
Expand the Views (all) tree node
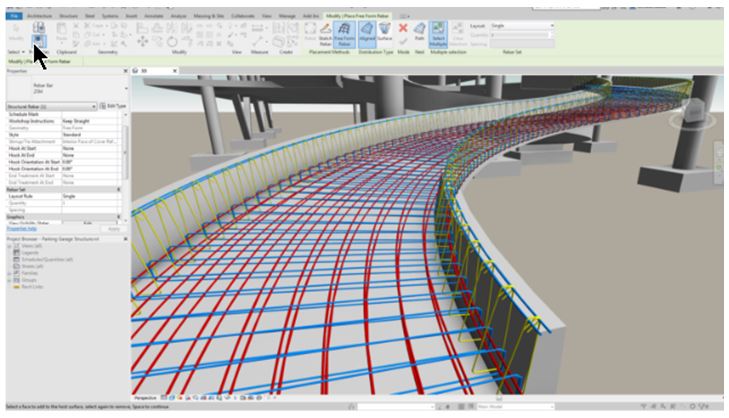(9, 246)
